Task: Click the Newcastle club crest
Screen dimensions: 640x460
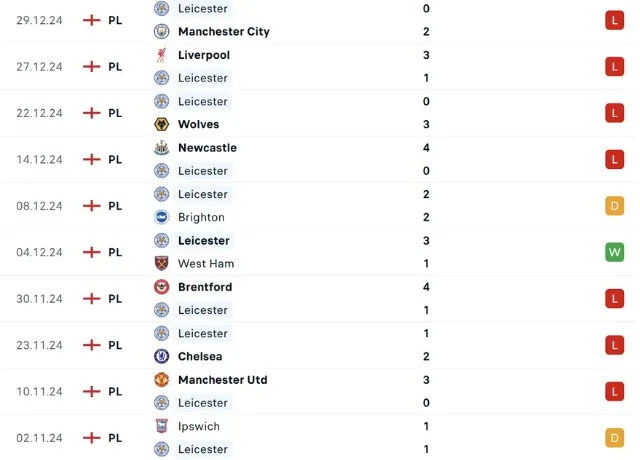Action: click(161, 148)
